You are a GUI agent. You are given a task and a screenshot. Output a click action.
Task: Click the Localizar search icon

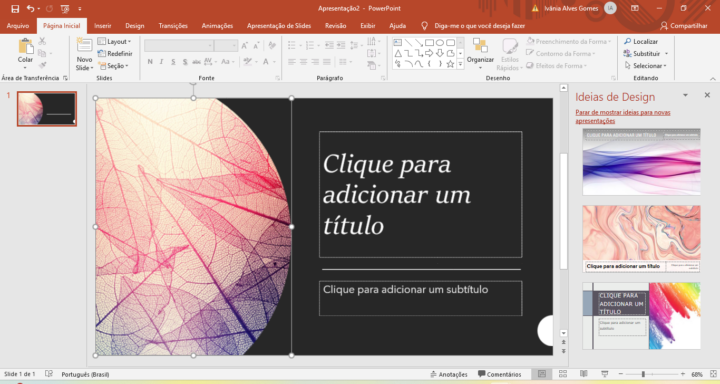pos(628,41)
